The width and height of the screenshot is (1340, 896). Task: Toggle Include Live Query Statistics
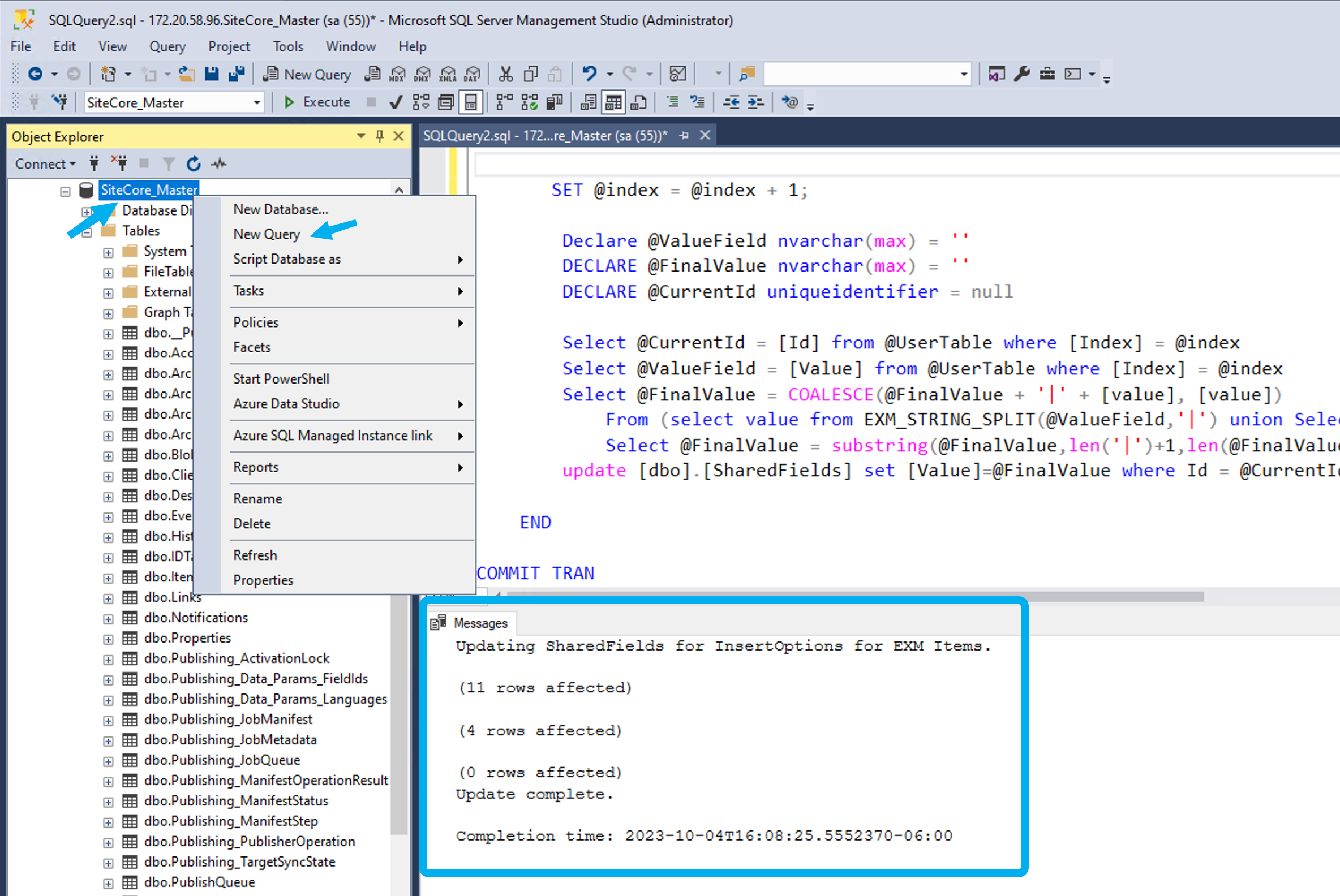coord(530,102)
